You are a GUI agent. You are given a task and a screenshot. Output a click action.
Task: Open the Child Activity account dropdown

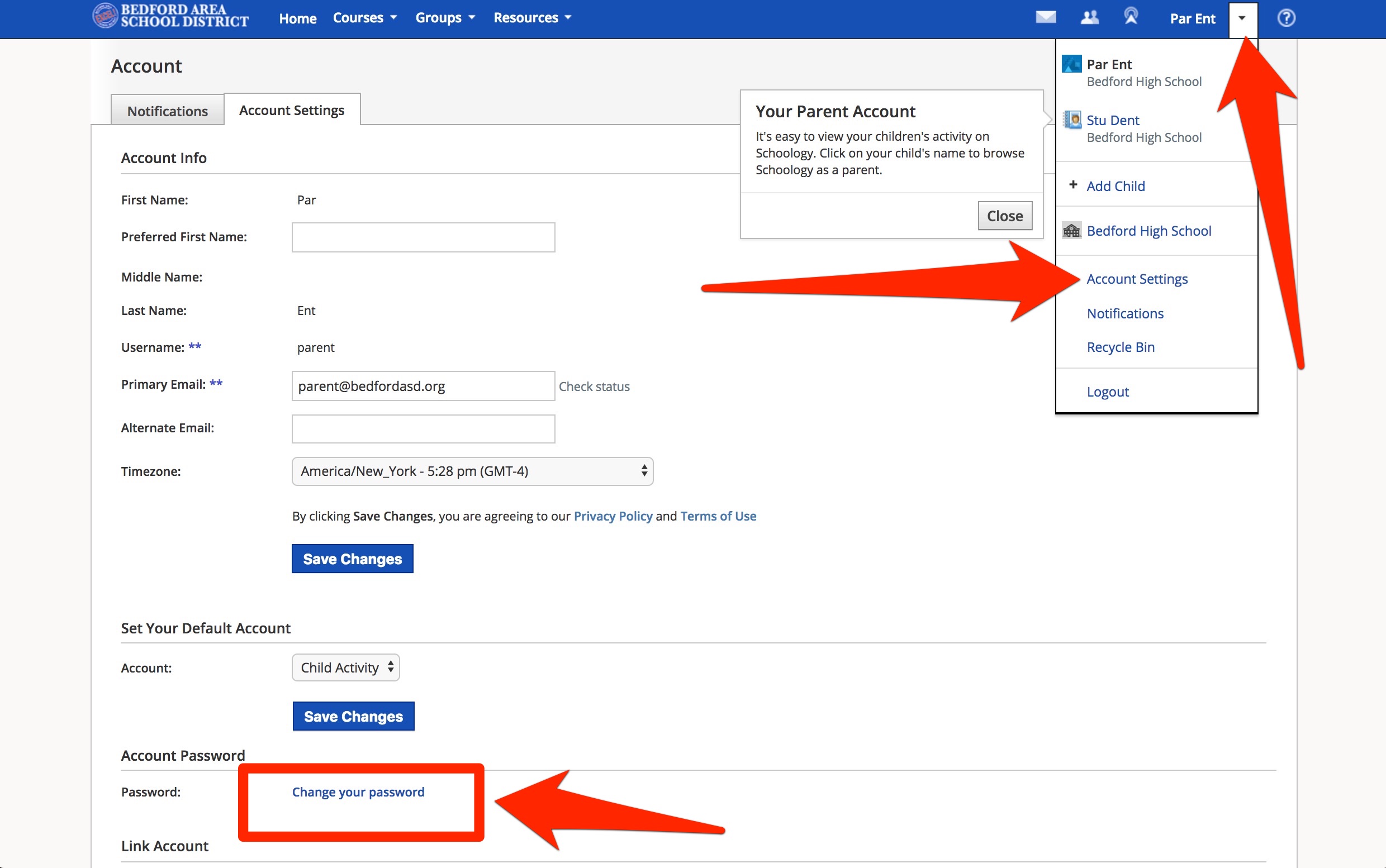pyautogui.click(x=346, y=667)
